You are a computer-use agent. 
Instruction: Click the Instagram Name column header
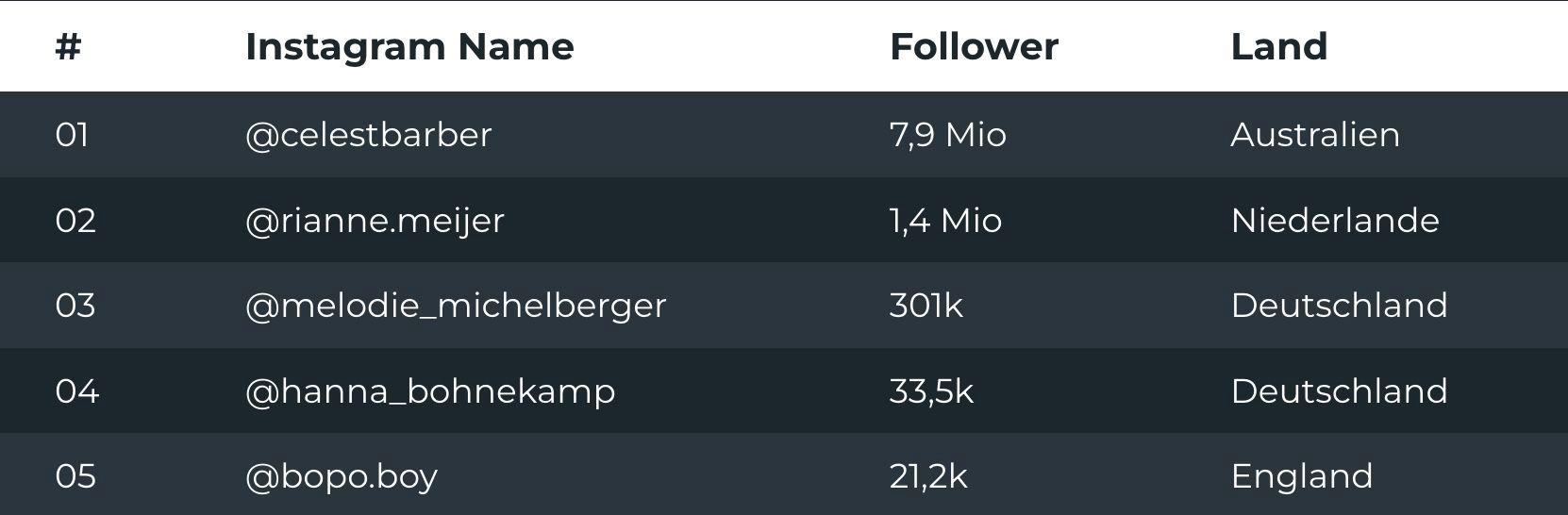(x=409, y=46)
